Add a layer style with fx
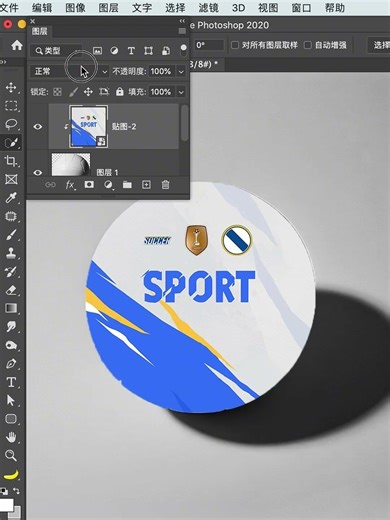 70,185
